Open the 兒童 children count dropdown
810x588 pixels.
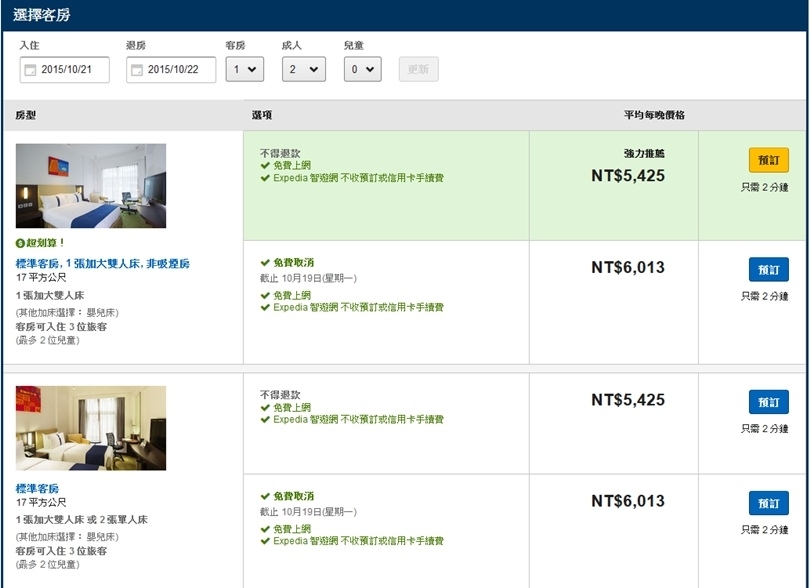click(x=362, y=69)
